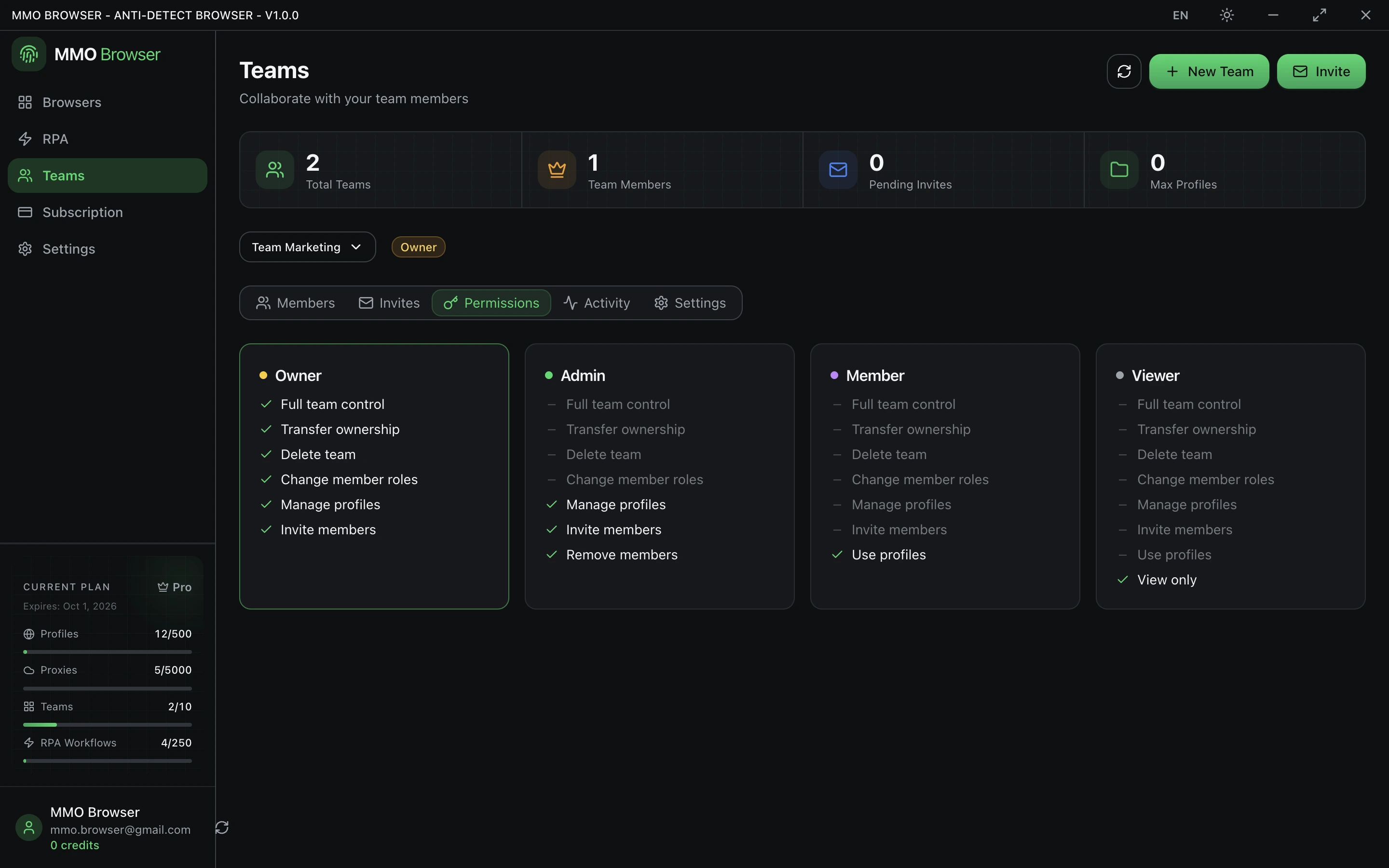1389x868 pixels.
Task: Click the Team Members crown icon
Action: [557, 170]
